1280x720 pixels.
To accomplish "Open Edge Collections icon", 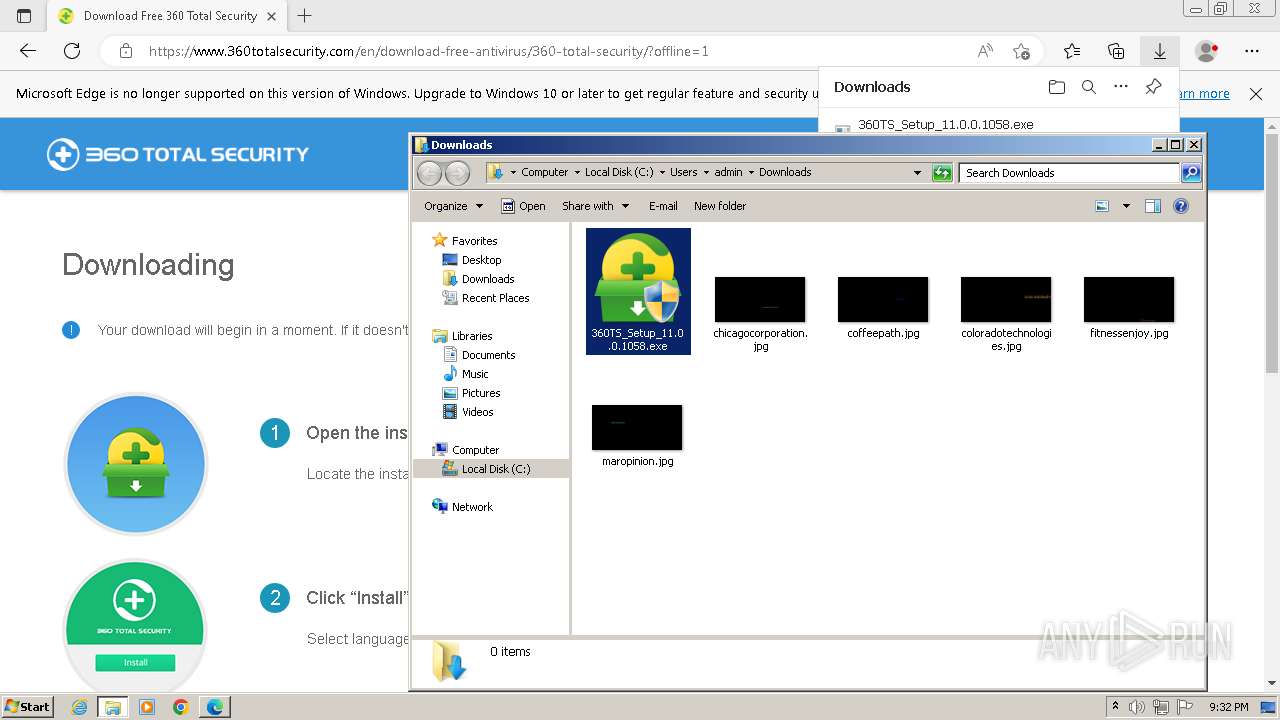I will coord(1116,51).
